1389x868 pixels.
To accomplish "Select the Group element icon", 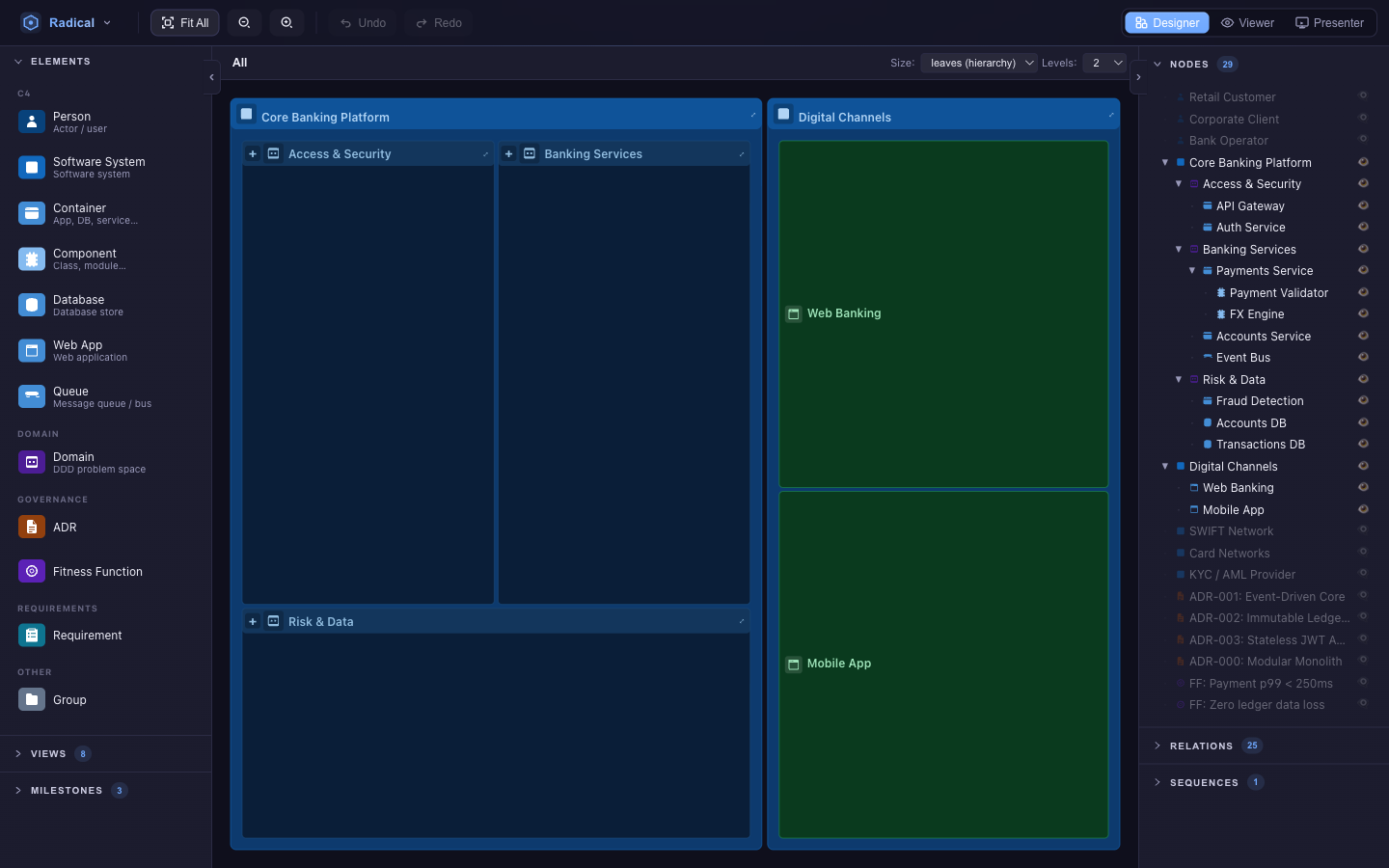I will [x=32, y=699].
